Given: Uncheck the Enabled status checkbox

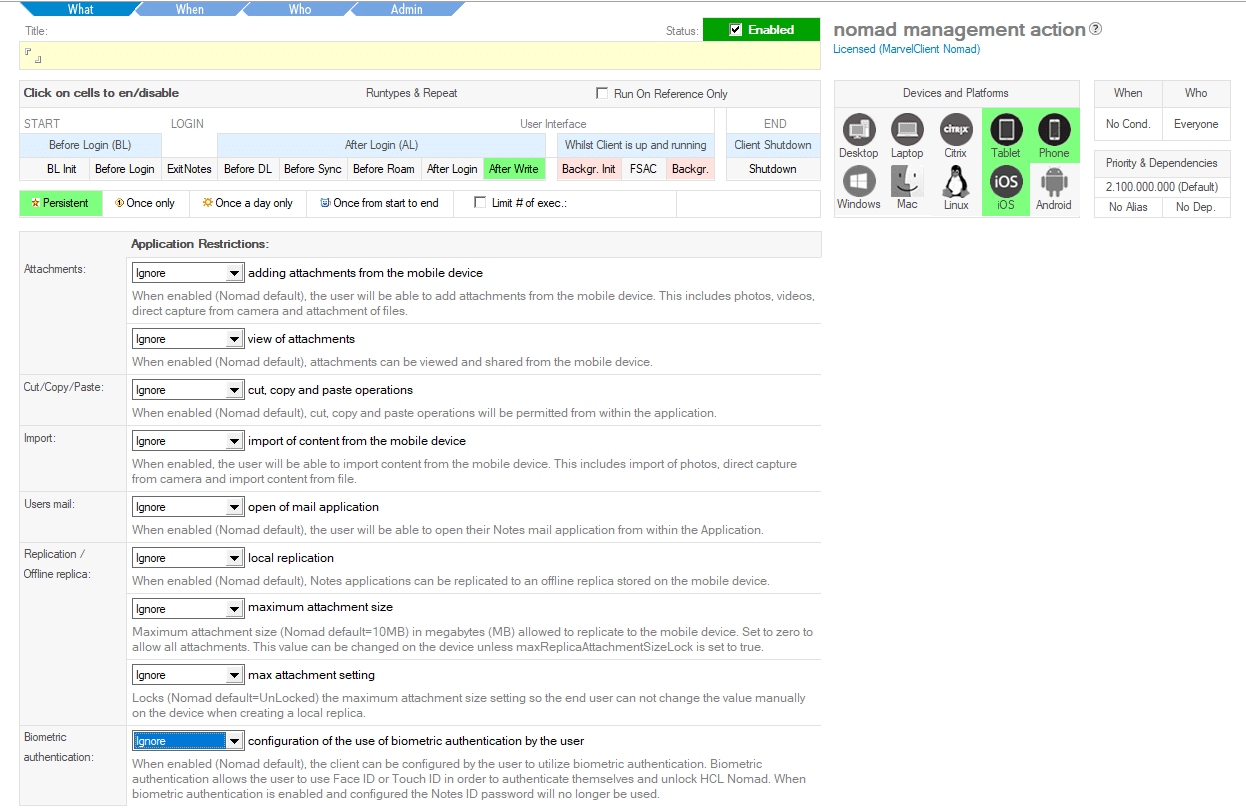Looking at the screenshot, I should (736, 30).
